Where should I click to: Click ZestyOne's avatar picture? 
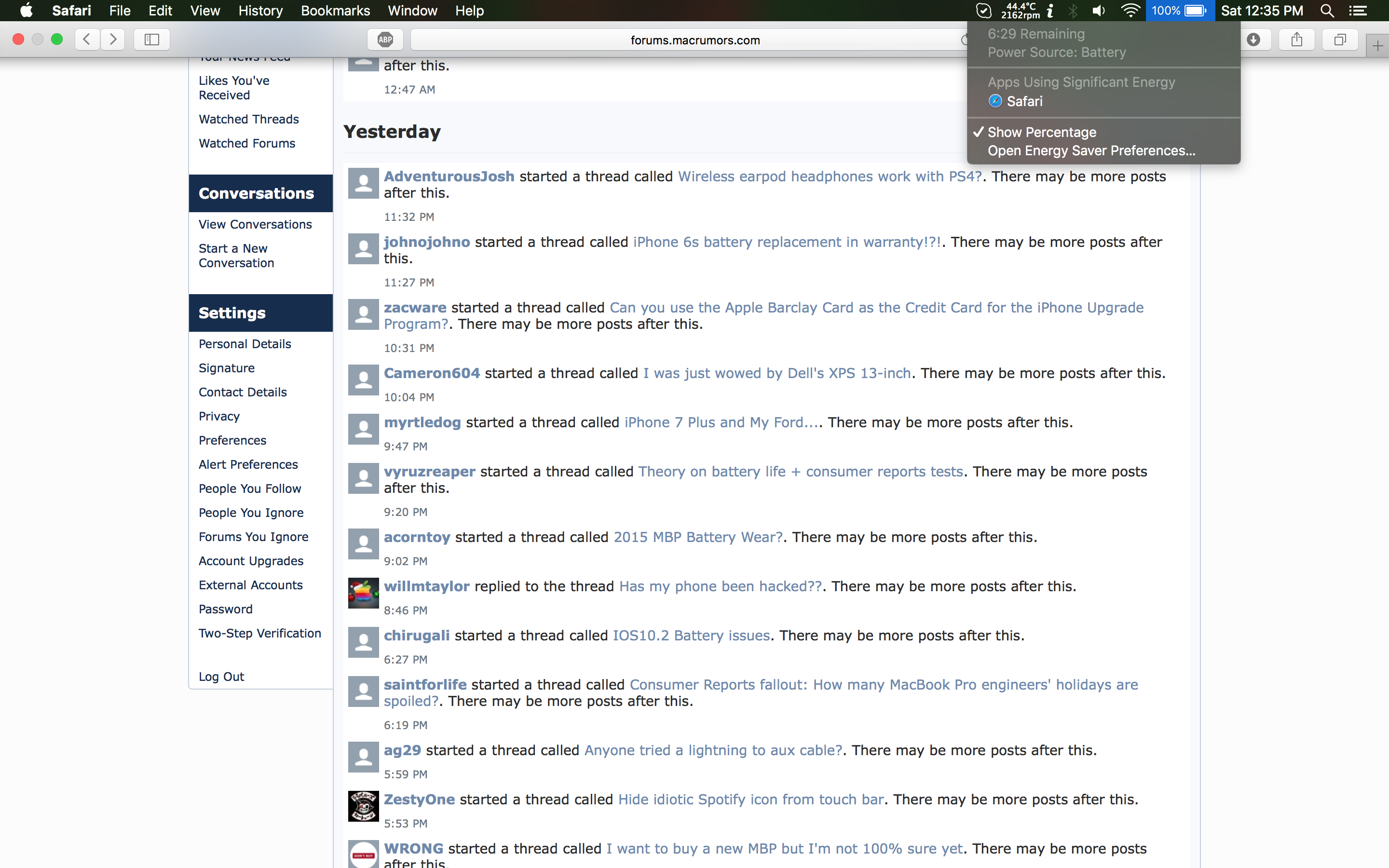[363, 806]
